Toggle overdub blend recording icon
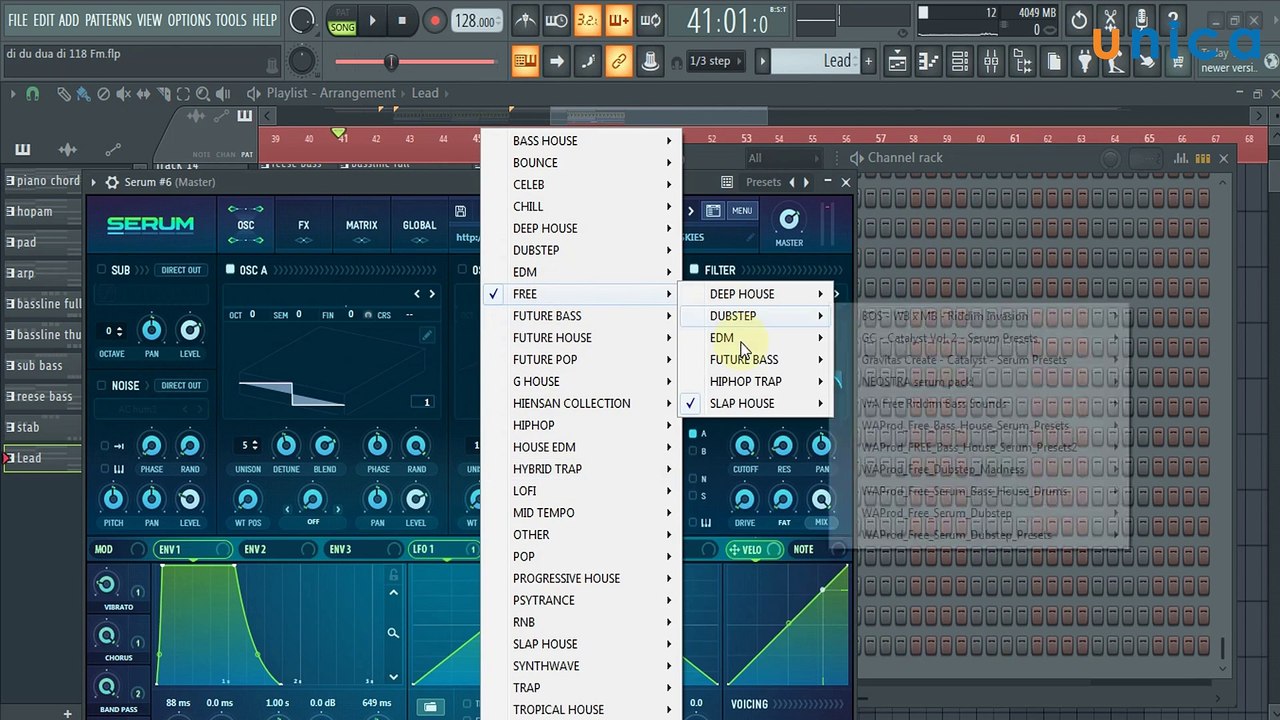Screen dimensions: 1280x720 tap(619, 20)
